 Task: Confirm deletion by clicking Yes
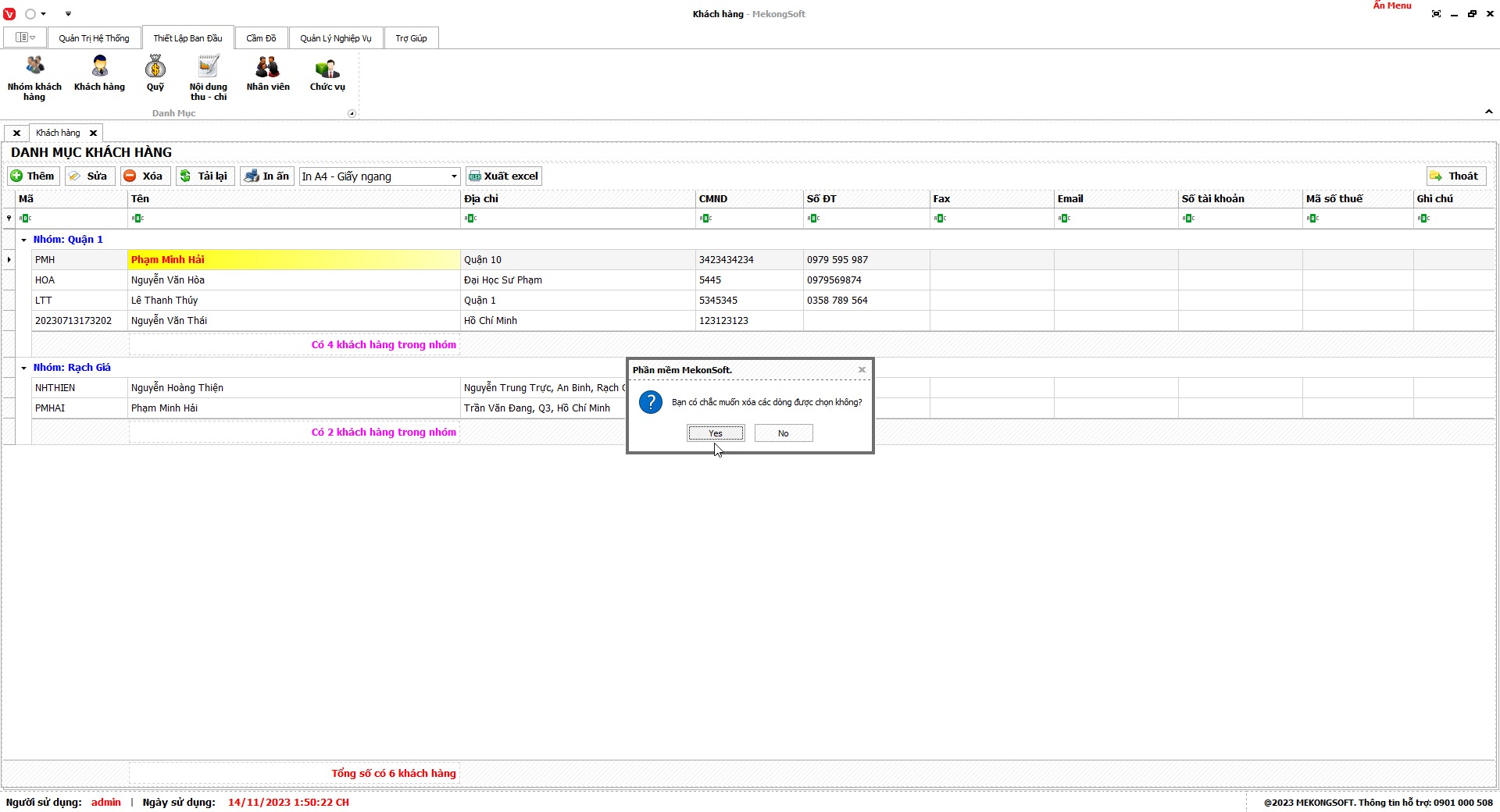point(716,433)
